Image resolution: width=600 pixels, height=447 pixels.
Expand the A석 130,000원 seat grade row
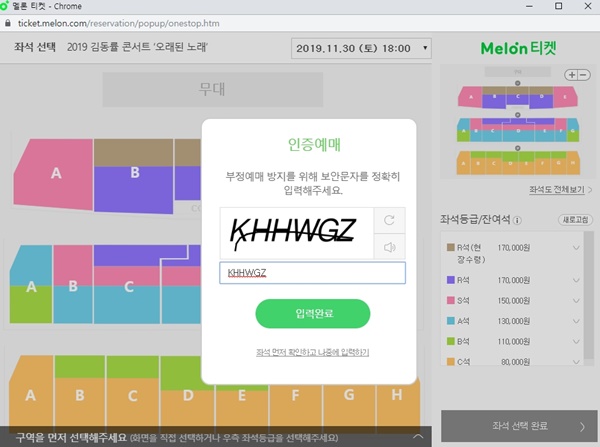point(577,321)
